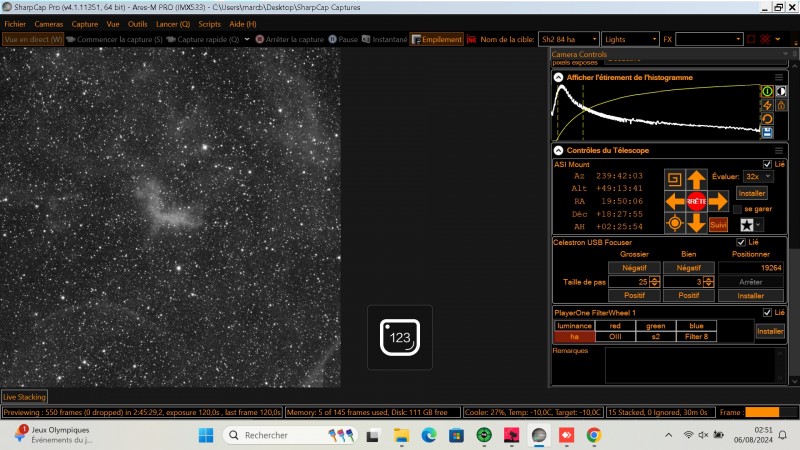Move the mount up with orange arrow
The width and height of the screenshot is (800, 450).
point(696,180)
